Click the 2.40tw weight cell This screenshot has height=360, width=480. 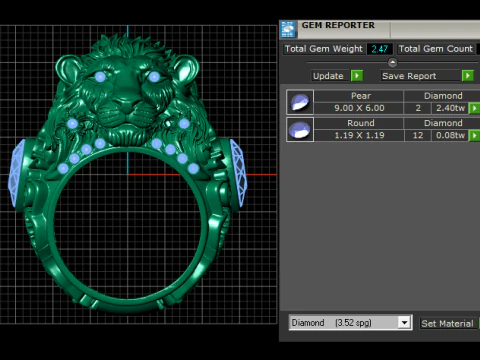click(x=450, y=108)
